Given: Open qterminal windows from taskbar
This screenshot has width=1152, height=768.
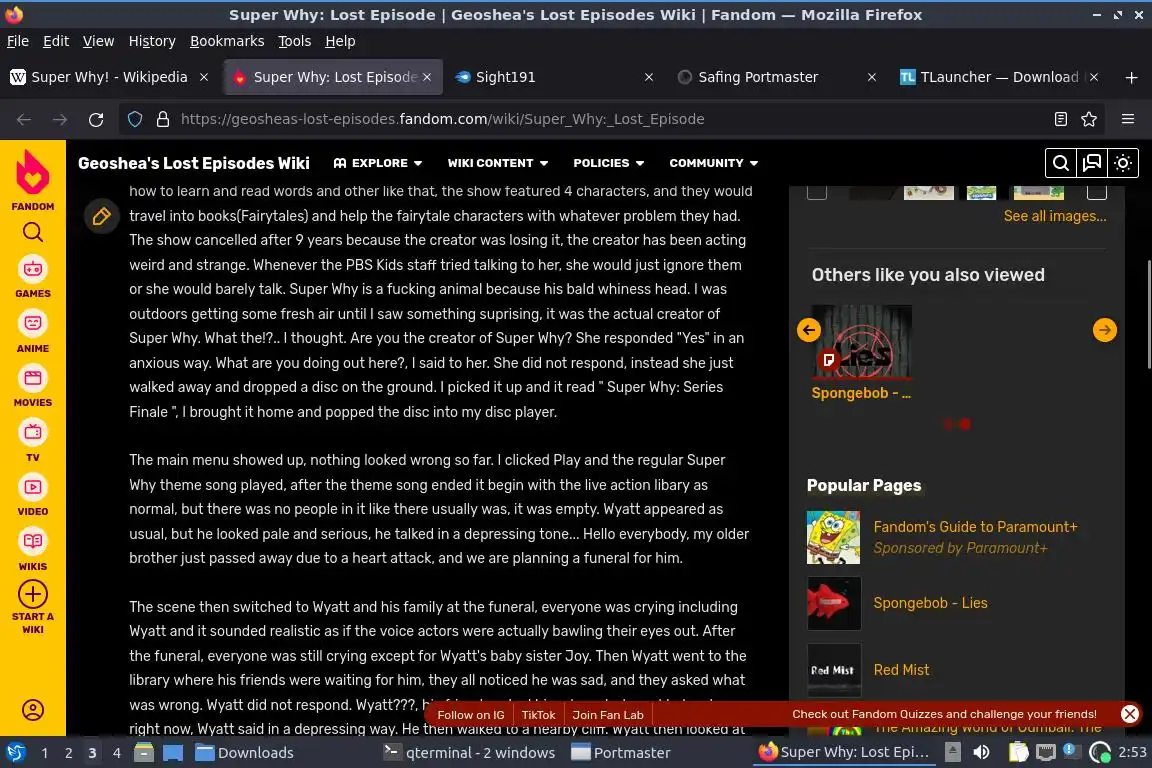Looking at the screenshot, I should 469,753.
